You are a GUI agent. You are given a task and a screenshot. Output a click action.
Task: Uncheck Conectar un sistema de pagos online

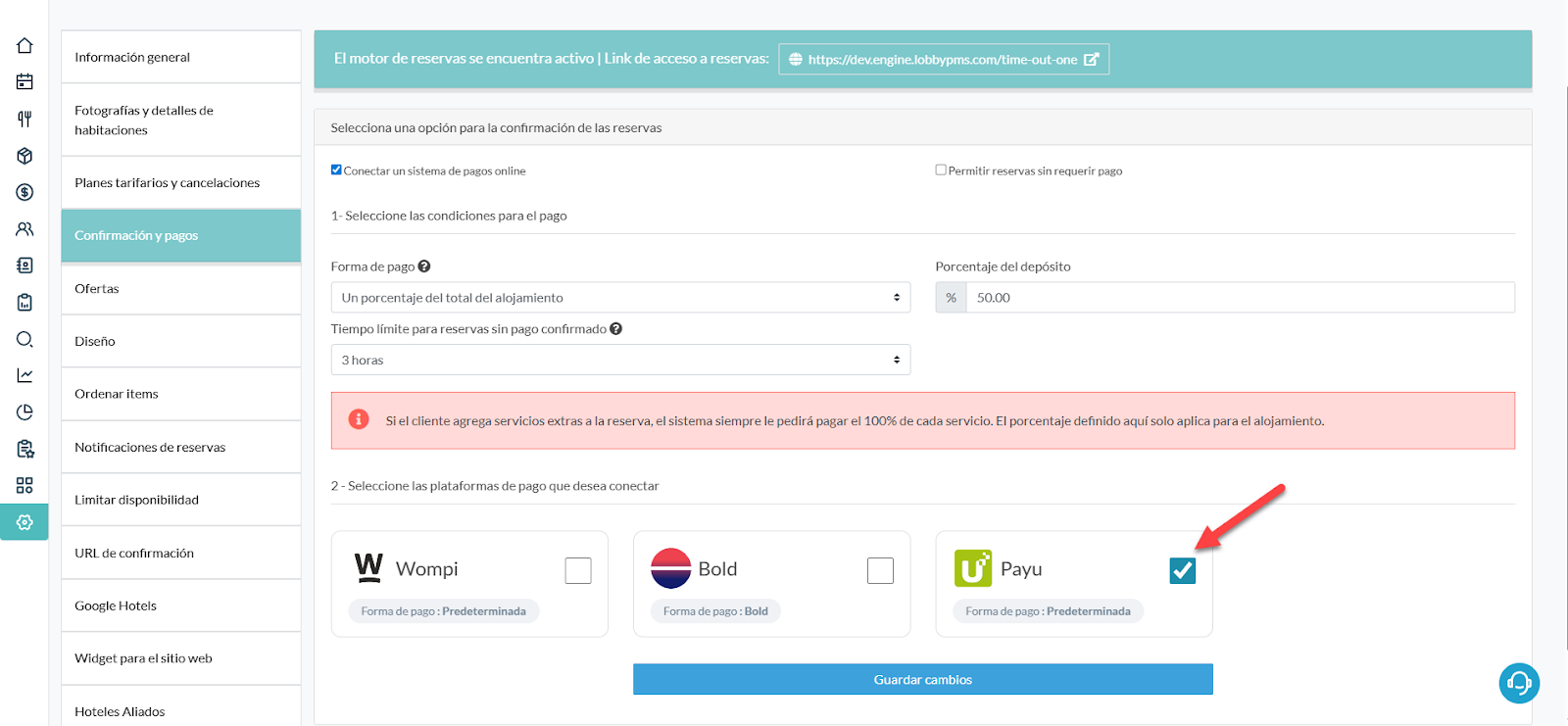336,169
